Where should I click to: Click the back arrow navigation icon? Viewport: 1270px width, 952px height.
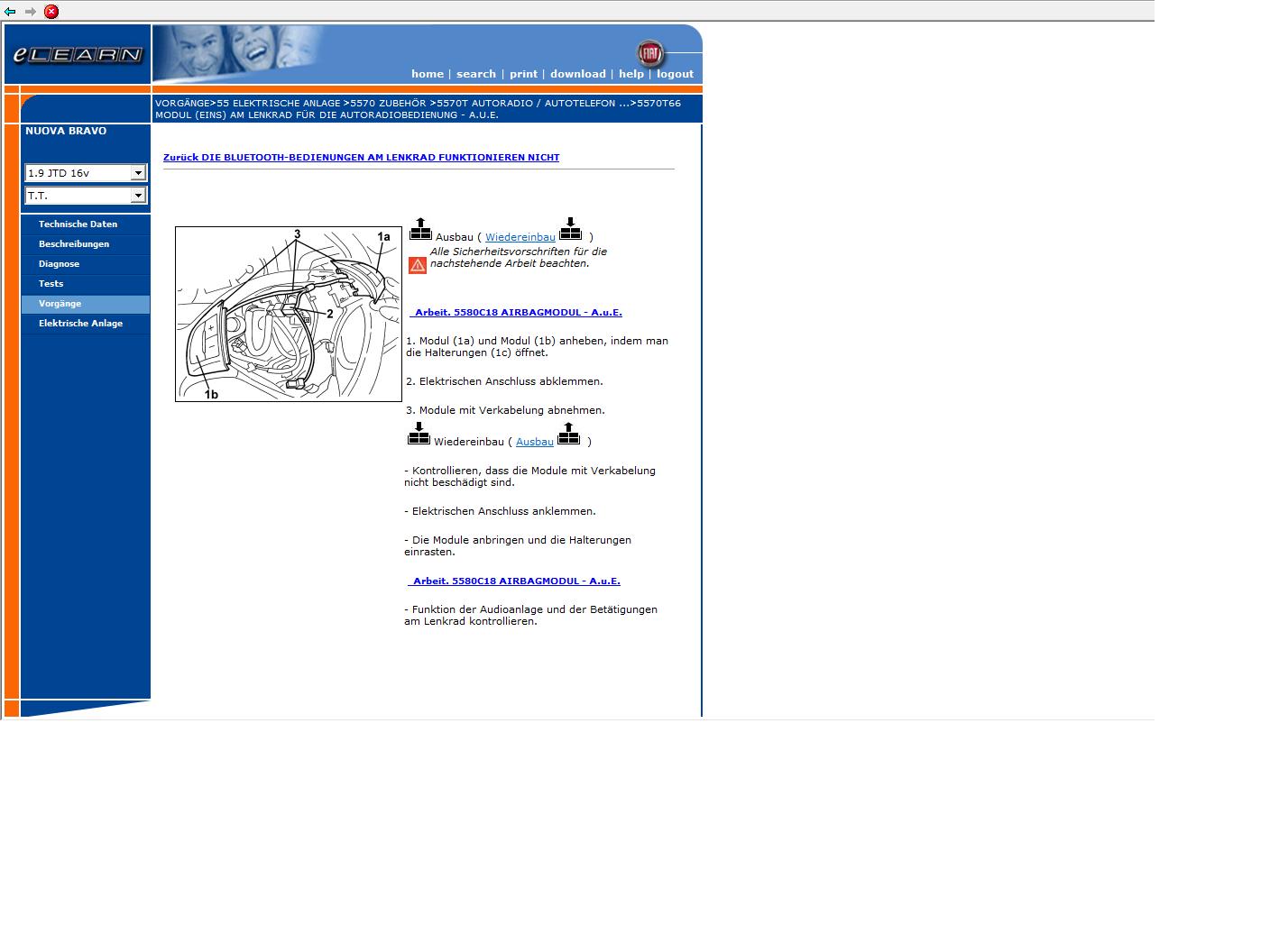point(10,12)
